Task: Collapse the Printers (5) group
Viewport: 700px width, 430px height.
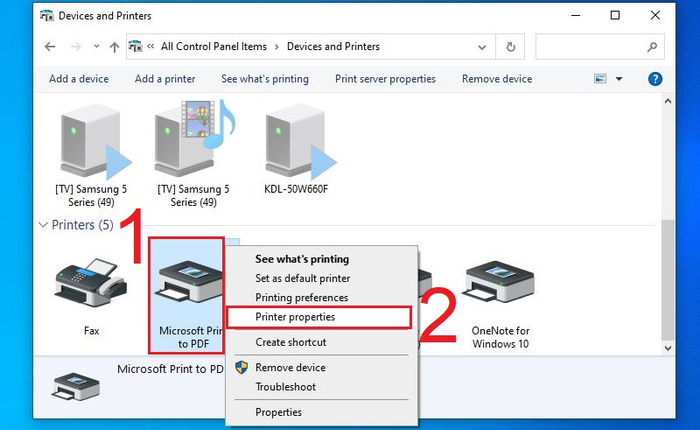Action: coord(43,225)
